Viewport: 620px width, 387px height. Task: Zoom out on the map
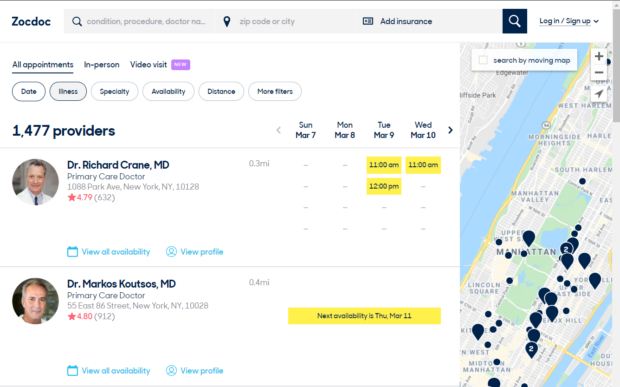tap(599, 72)
